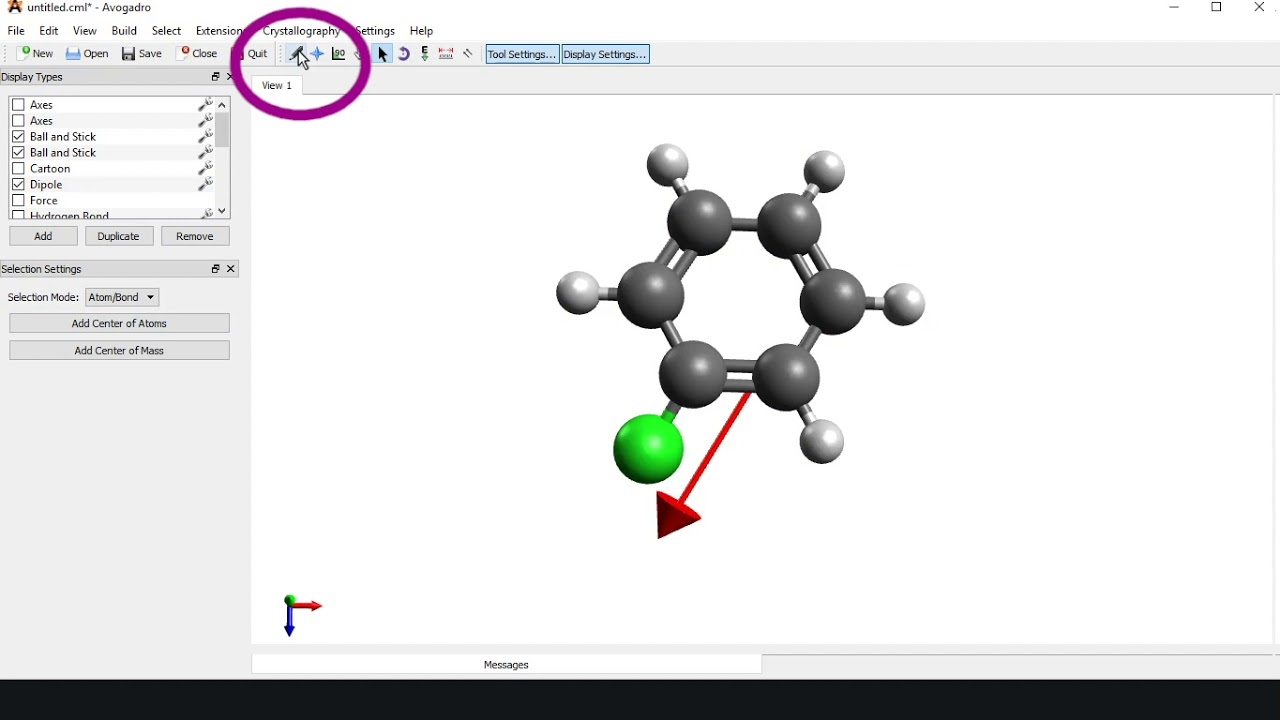
Task: Click Add Center of Atoms
Action: coord(119,323)
